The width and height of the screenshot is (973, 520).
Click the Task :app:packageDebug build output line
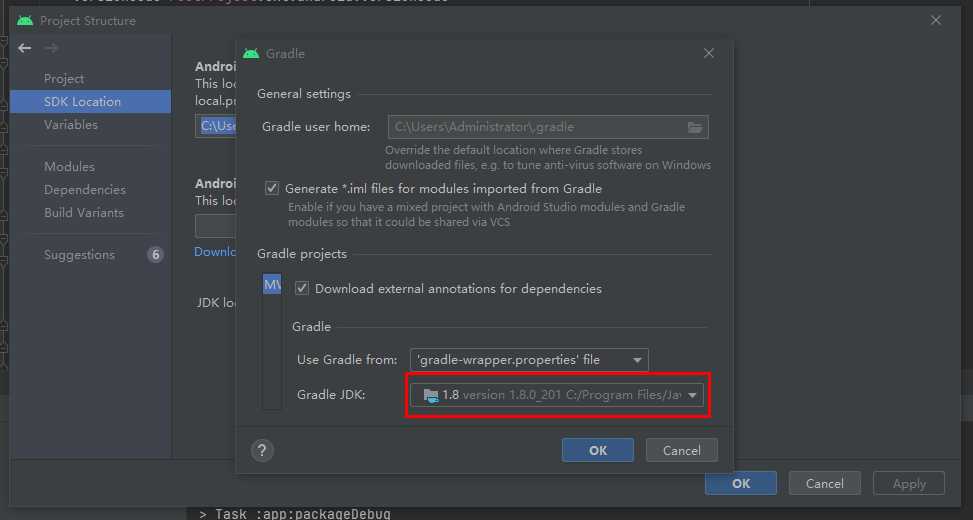tap(295, 514)
